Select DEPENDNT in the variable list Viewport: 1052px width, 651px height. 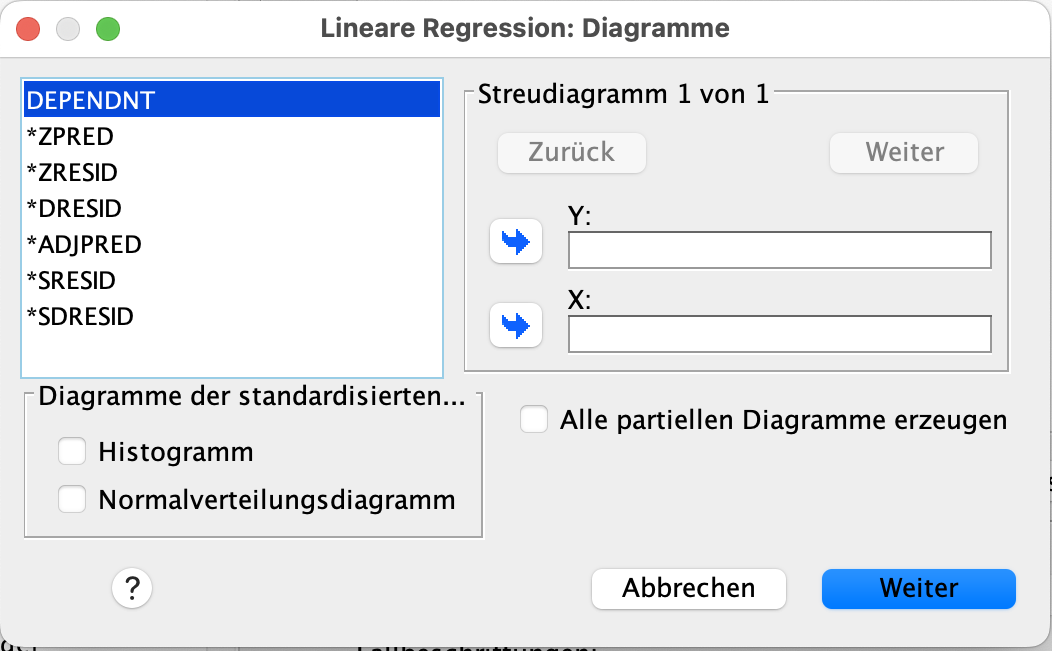[x=232, y=100]
